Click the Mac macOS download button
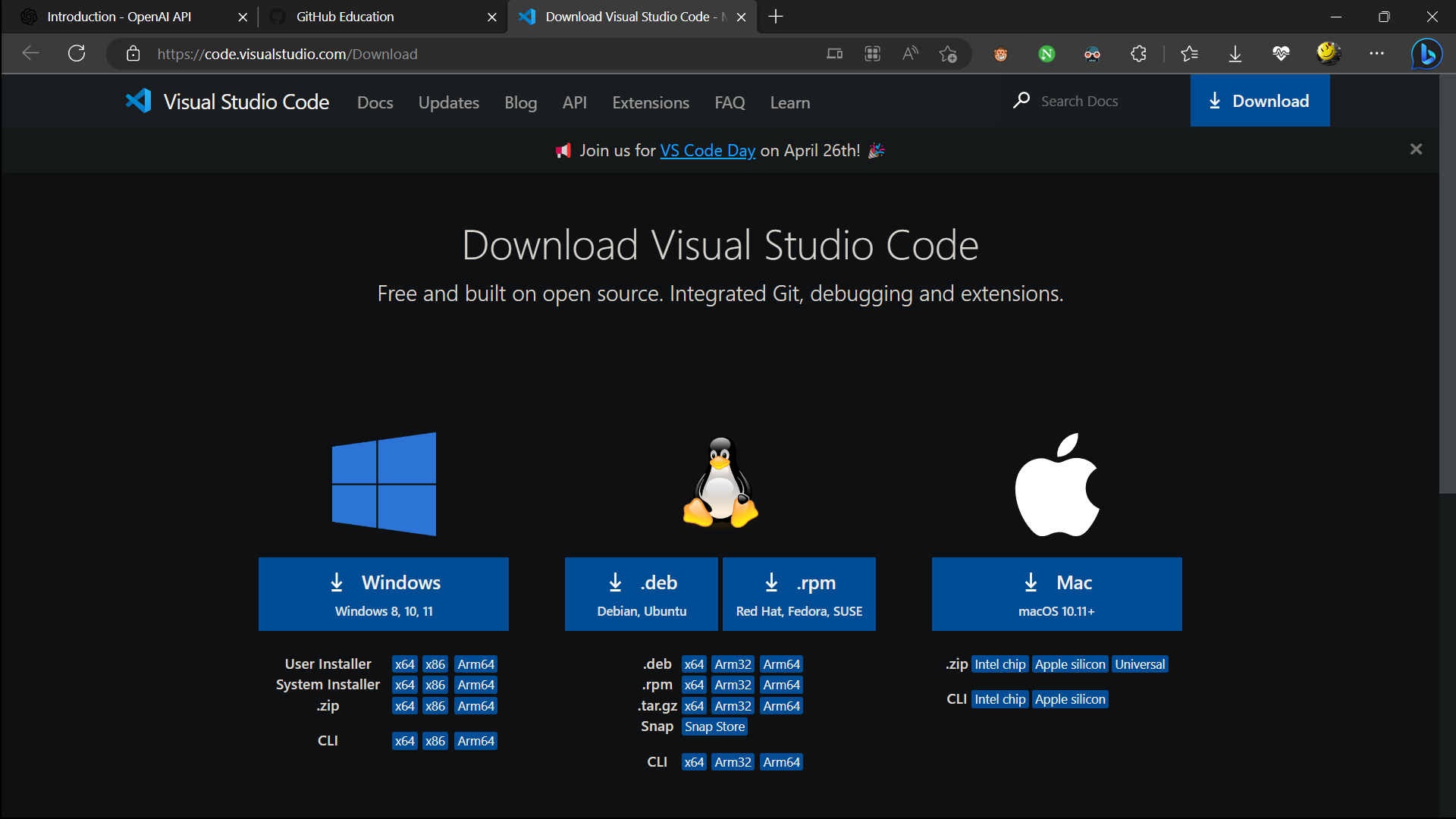The height and width of the screenshot is (819, 1456). (x=1056, y=594)
